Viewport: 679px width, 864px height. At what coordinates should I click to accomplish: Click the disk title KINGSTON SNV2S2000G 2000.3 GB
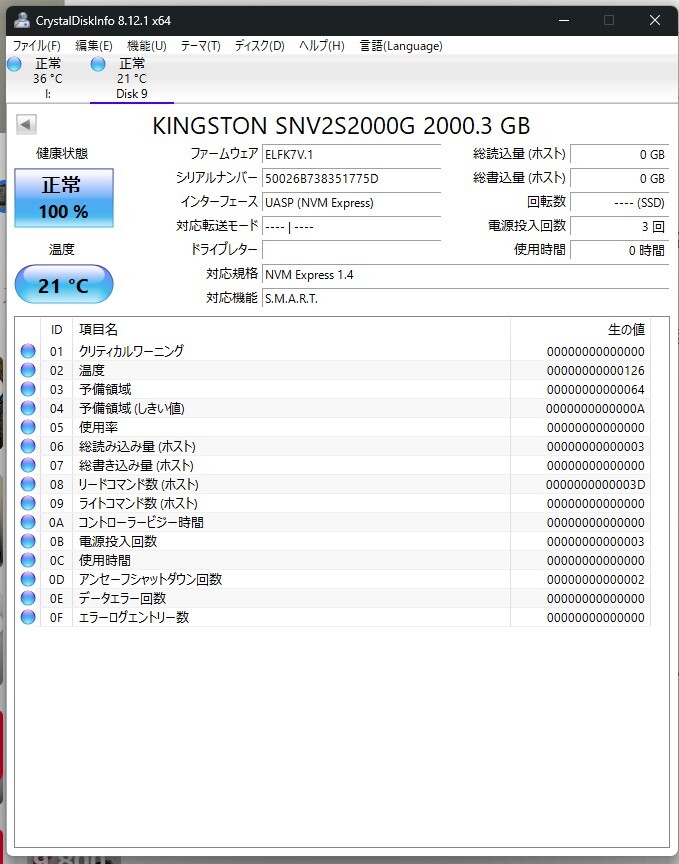pos(341,126)
